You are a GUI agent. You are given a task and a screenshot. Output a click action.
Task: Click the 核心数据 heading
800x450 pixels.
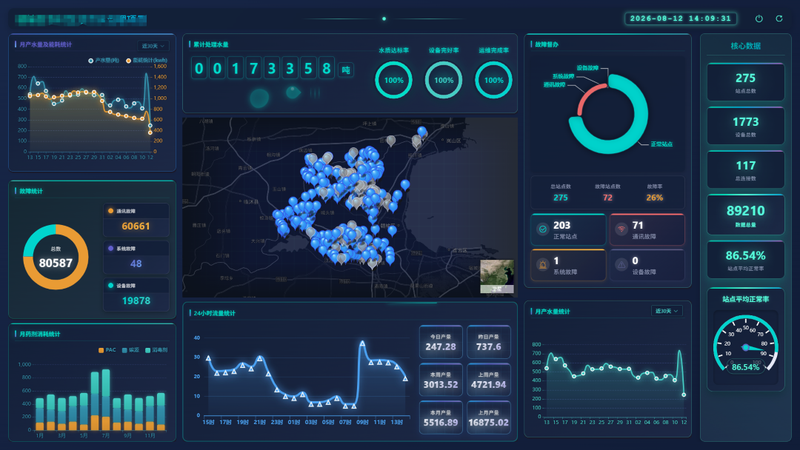745,46
